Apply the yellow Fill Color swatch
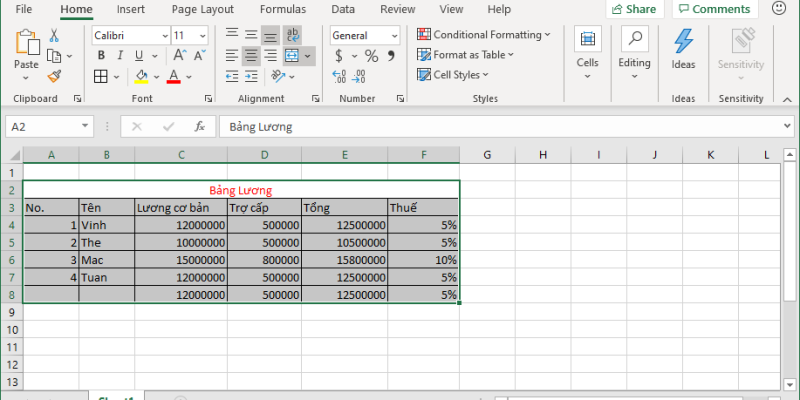Screen dimensions: 800x400 [x=141, y=76]
